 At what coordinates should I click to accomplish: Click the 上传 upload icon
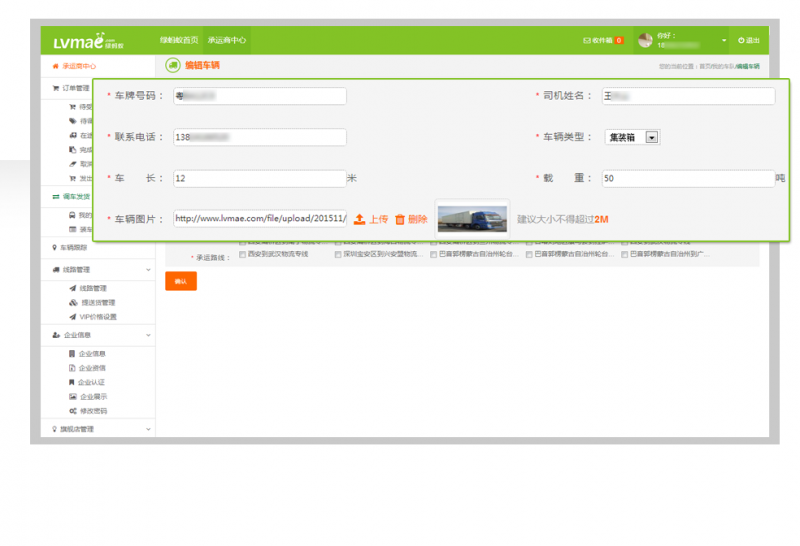coord(360,219)
